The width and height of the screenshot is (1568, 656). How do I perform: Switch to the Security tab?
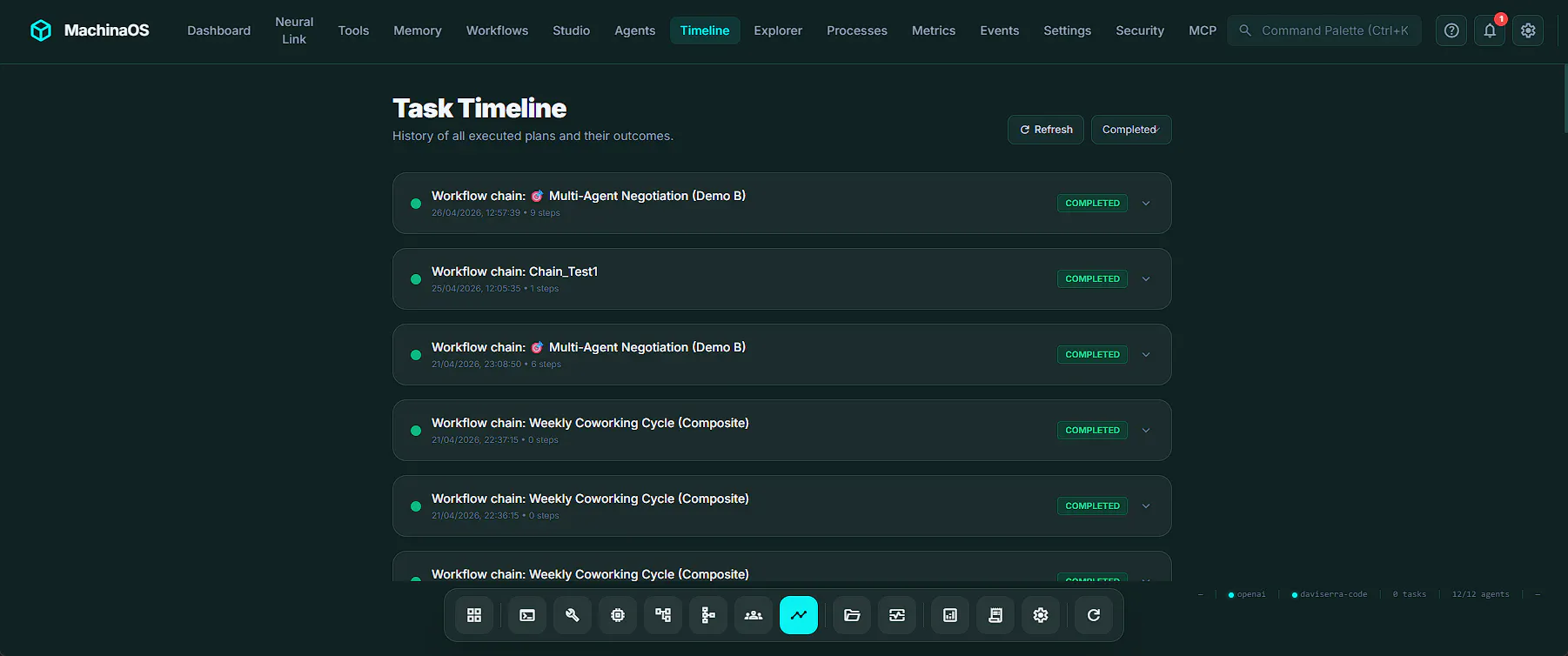1140,30
